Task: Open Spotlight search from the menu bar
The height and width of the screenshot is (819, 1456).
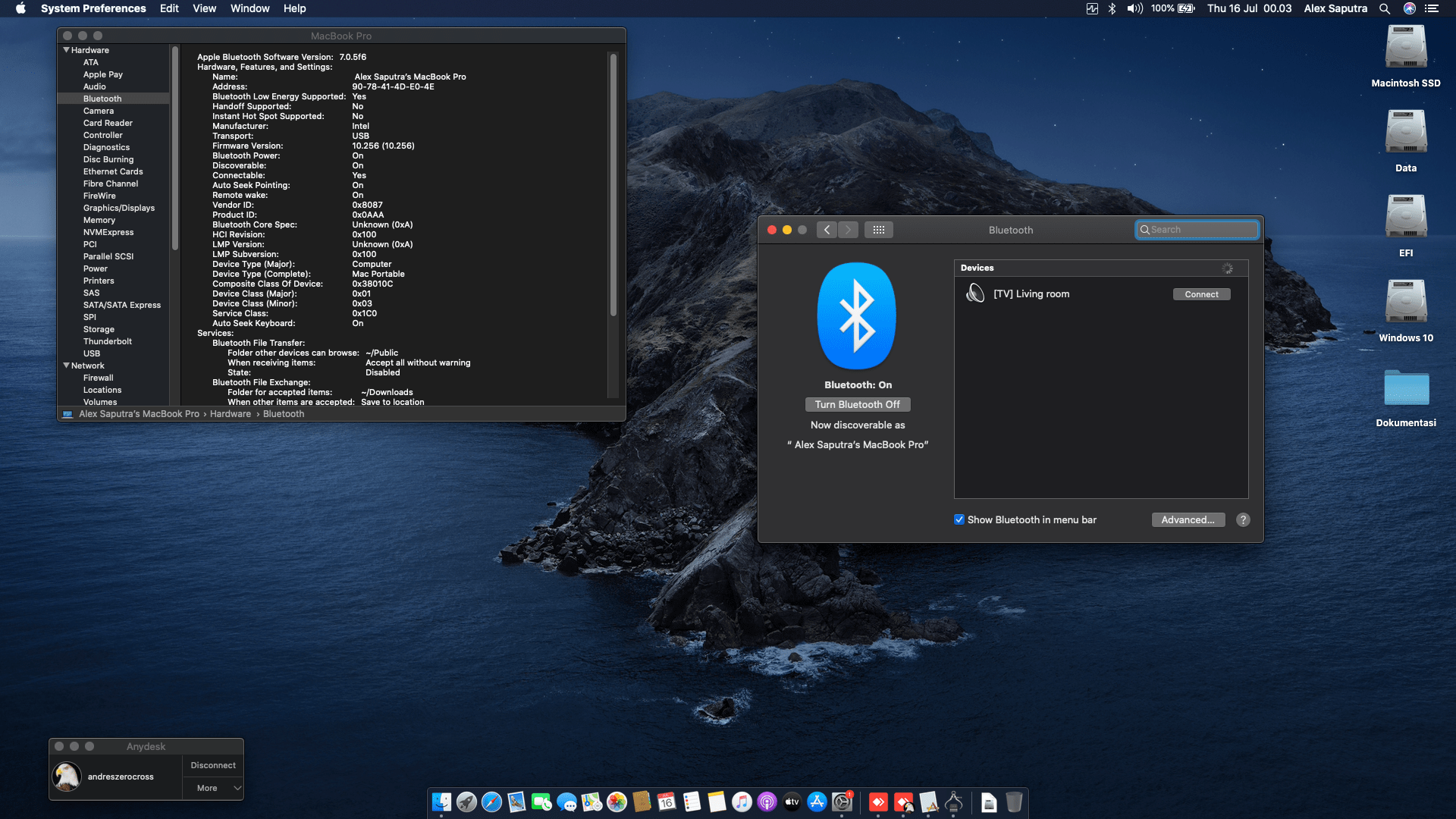Action: pos(1385,8)
